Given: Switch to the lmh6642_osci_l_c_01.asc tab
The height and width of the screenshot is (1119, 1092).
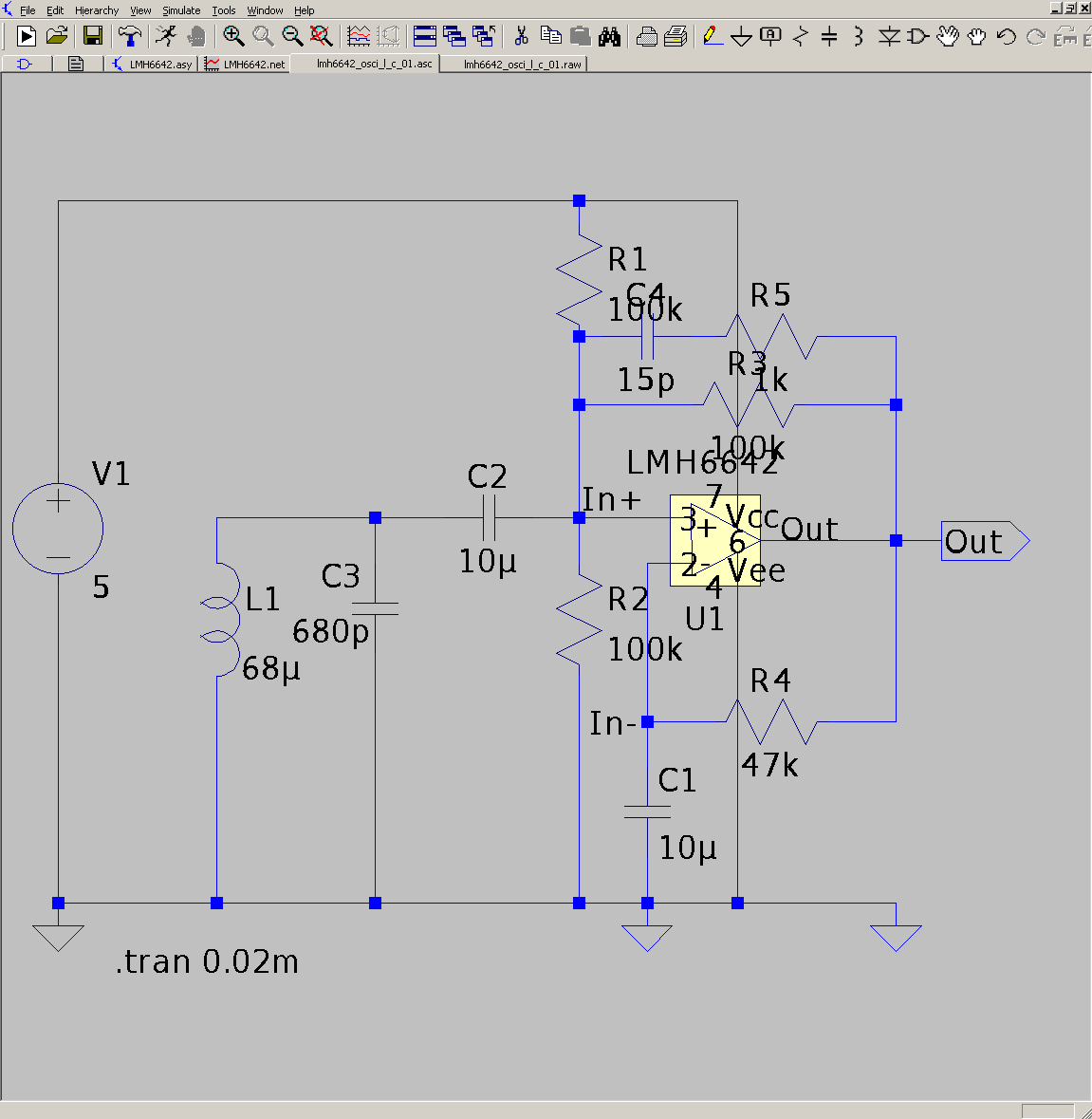Looking at the screenshot, I should (365, 64).
